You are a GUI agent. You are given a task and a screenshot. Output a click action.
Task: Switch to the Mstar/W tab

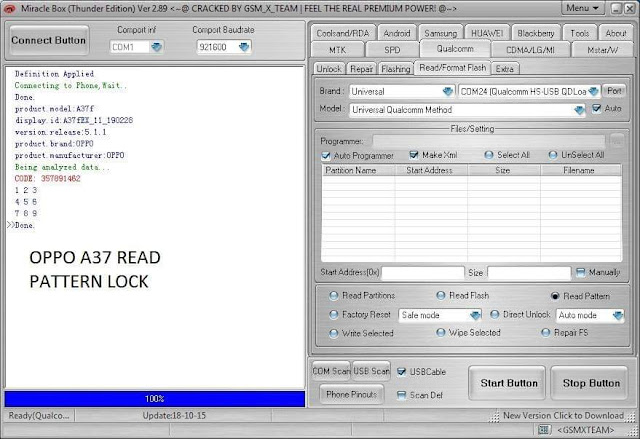tap(602, 50)
